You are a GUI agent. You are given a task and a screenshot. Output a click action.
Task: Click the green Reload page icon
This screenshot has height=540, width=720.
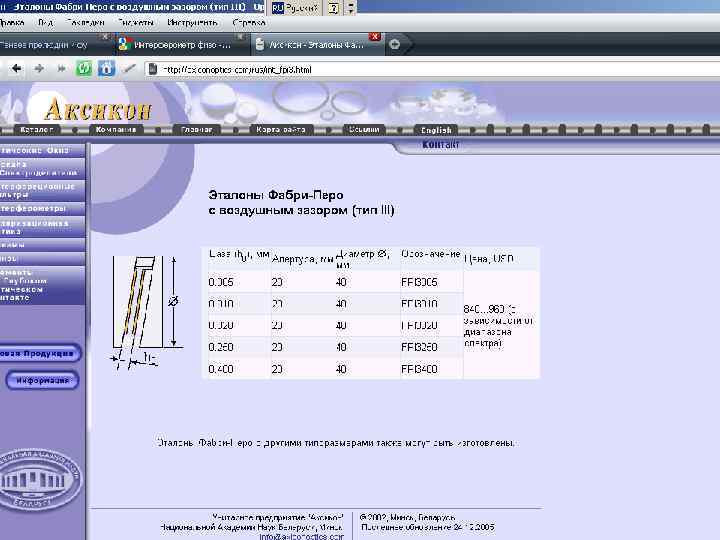pyautogui.click(x=84, y=69)
